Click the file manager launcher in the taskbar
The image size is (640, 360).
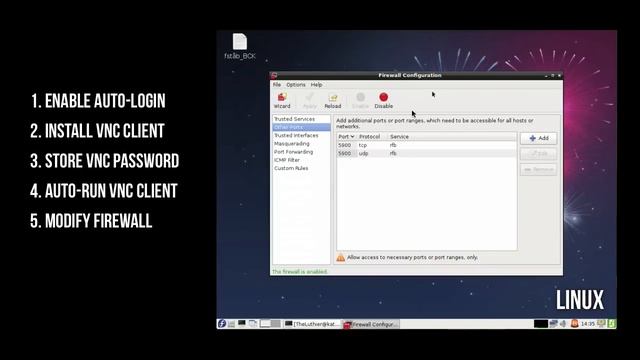tap(231, 324)
